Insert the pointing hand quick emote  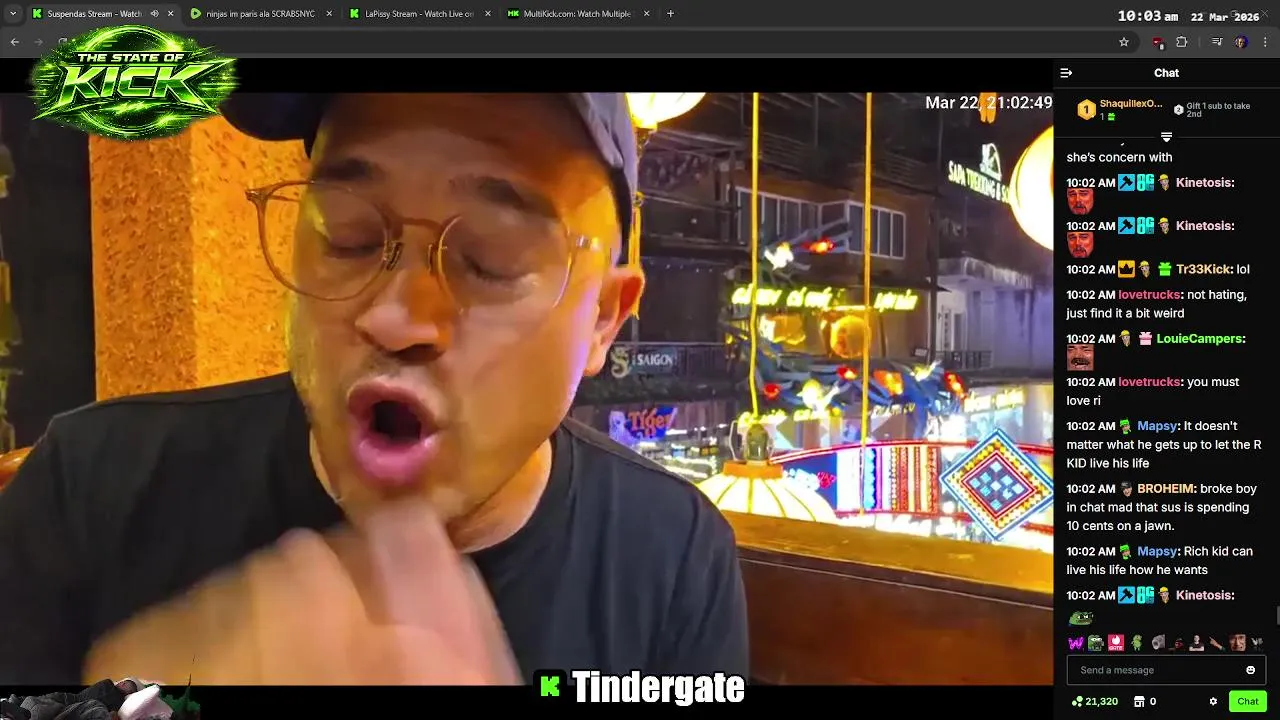[1217, 643]
